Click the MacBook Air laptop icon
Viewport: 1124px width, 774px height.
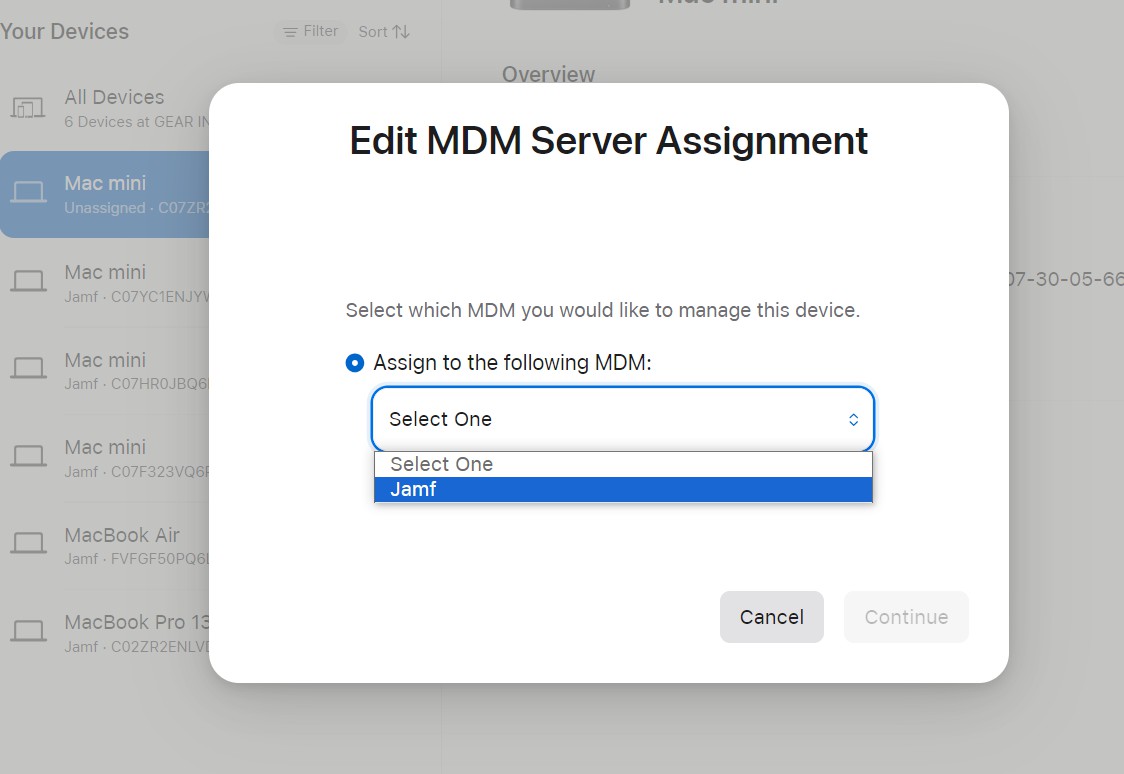point(28,544)
